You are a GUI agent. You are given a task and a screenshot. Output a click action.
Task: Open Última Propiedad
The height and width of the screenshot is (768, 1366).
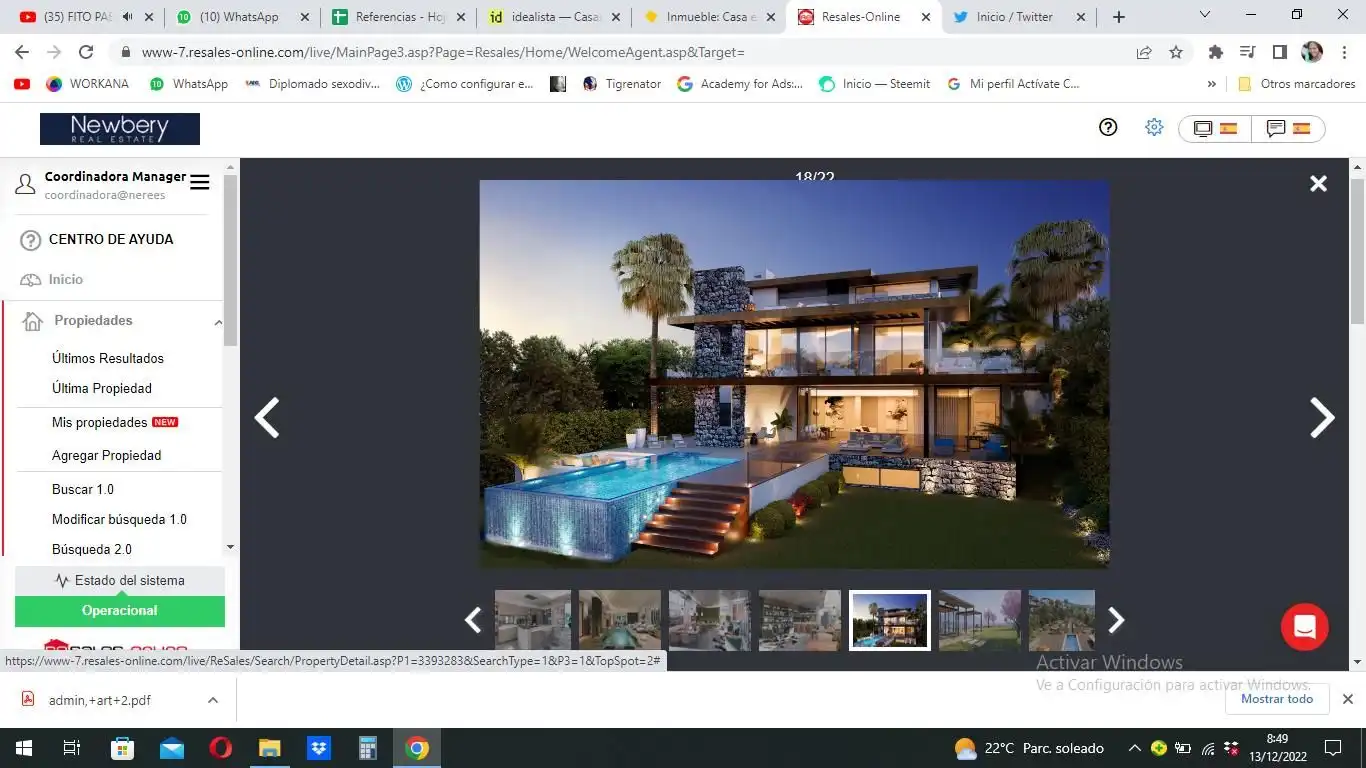coord(102,388)
